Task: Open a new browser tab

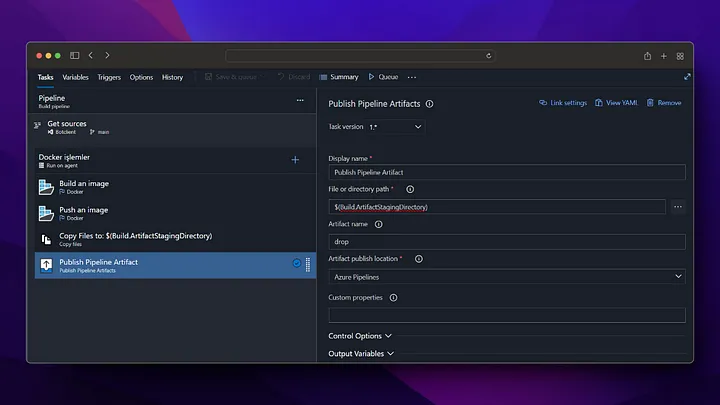Action: point(664,56)
